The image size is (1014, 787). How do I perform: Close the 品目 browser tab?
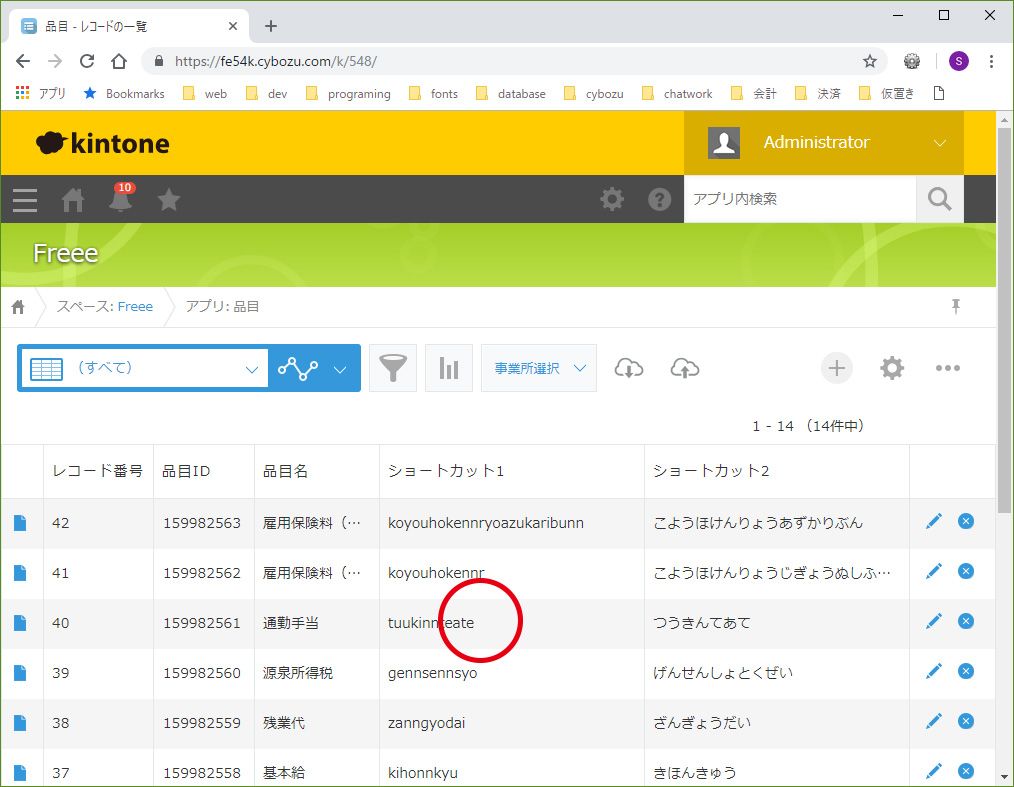[x=233, y=27]
